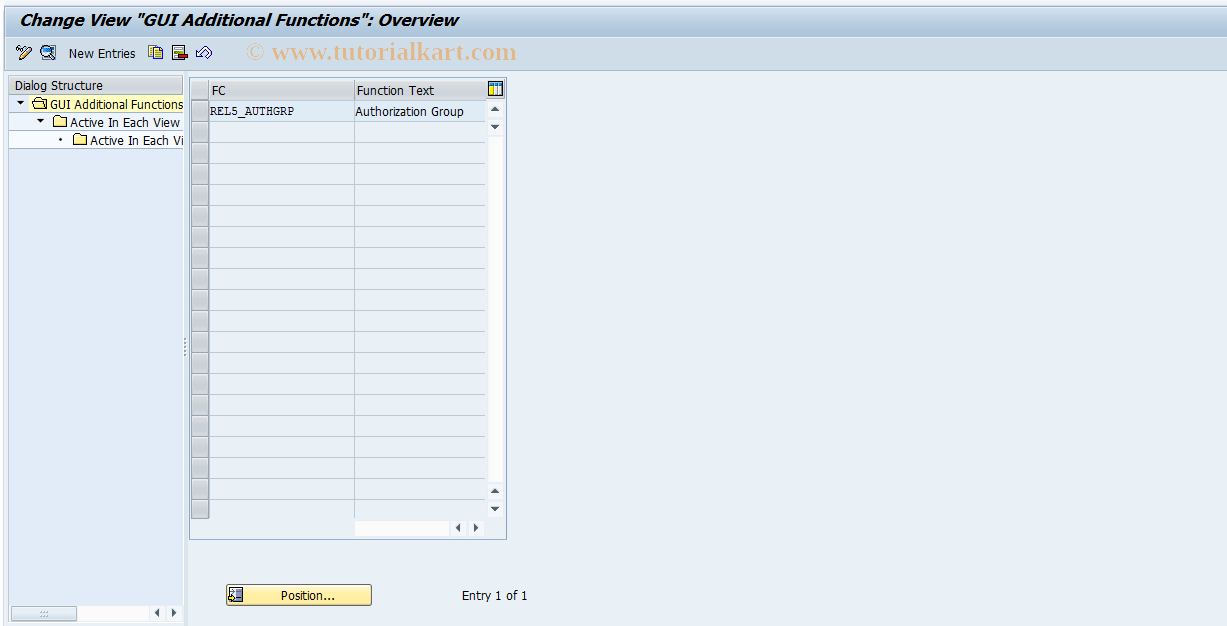Click the Delete entry icon
The width and height of the screenshot is (1227, 626).
click(x=180, y=53)
